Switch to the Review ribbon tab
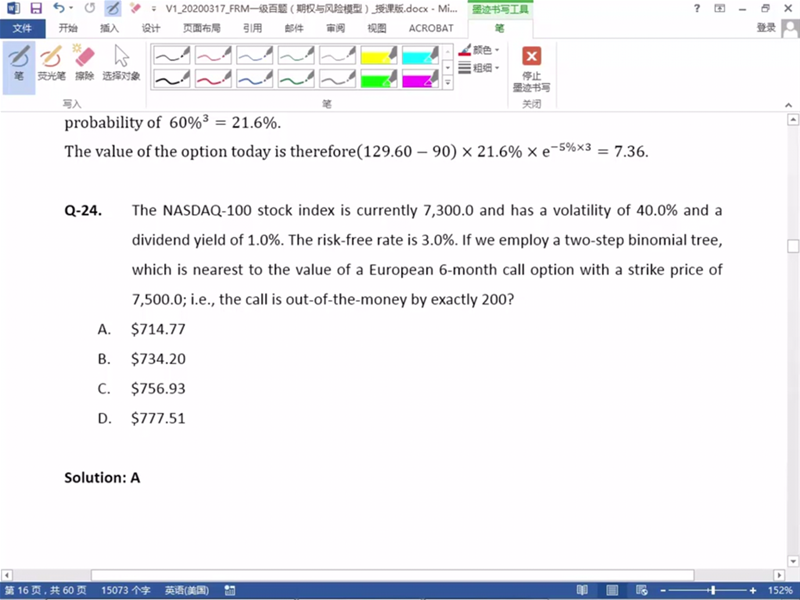This screenshot has width=800, height=600. [x=335, y=29]
